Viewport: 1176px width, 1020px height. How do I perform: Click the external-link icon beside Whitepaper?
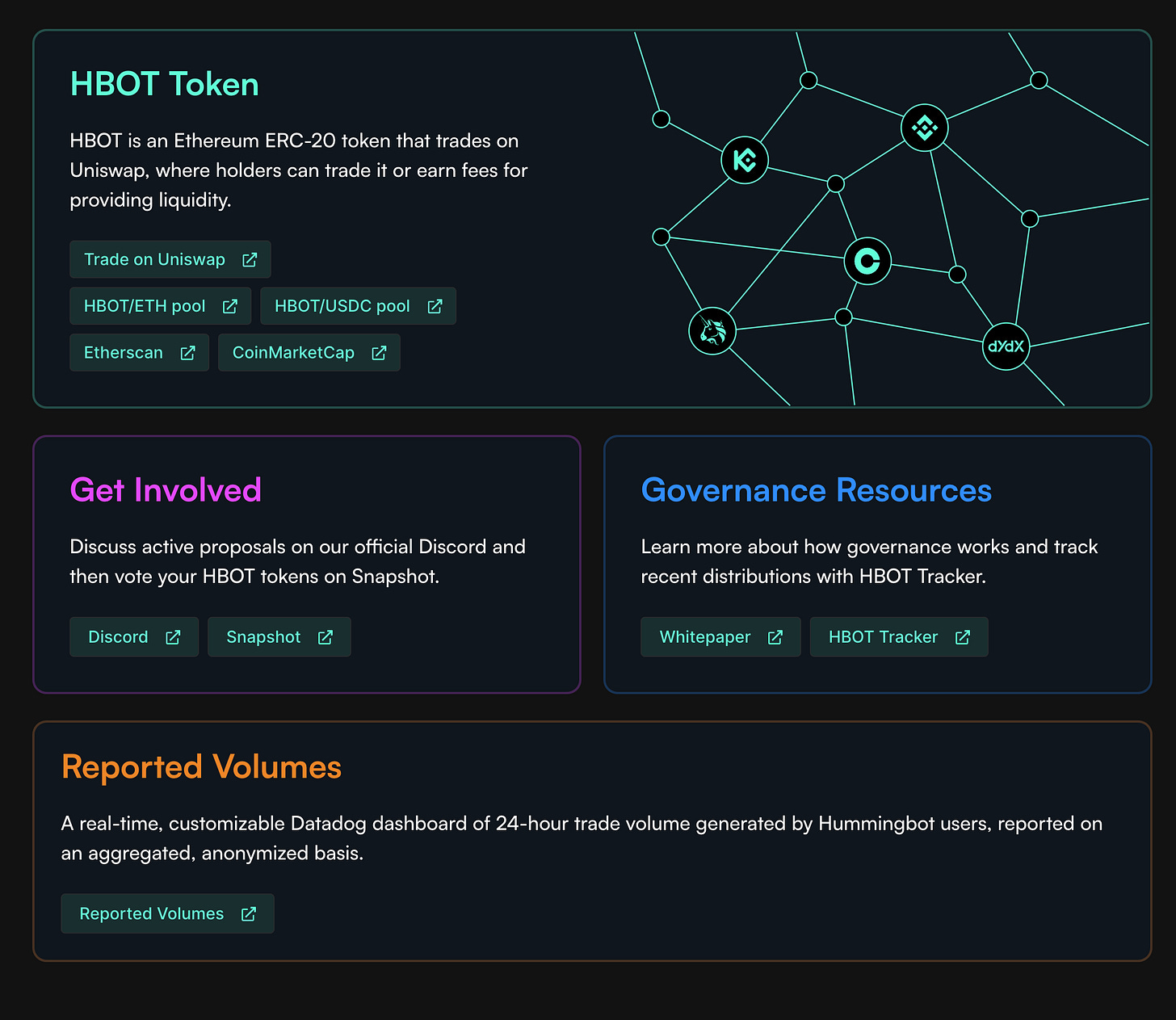776,636
